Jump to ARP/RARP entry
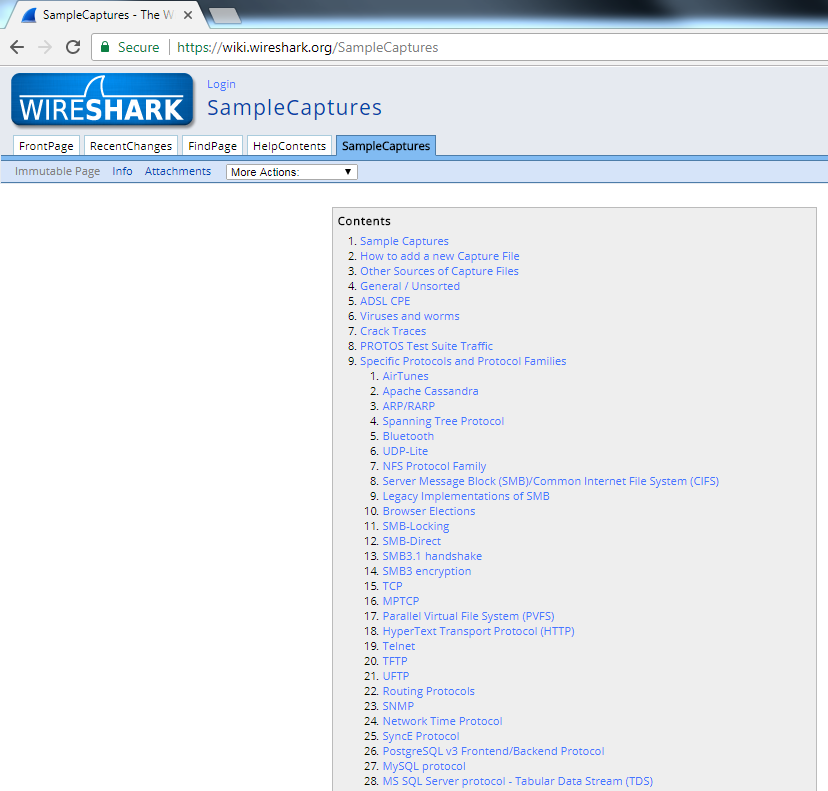This screenshot has width=828, height=791. click(409, 406)
